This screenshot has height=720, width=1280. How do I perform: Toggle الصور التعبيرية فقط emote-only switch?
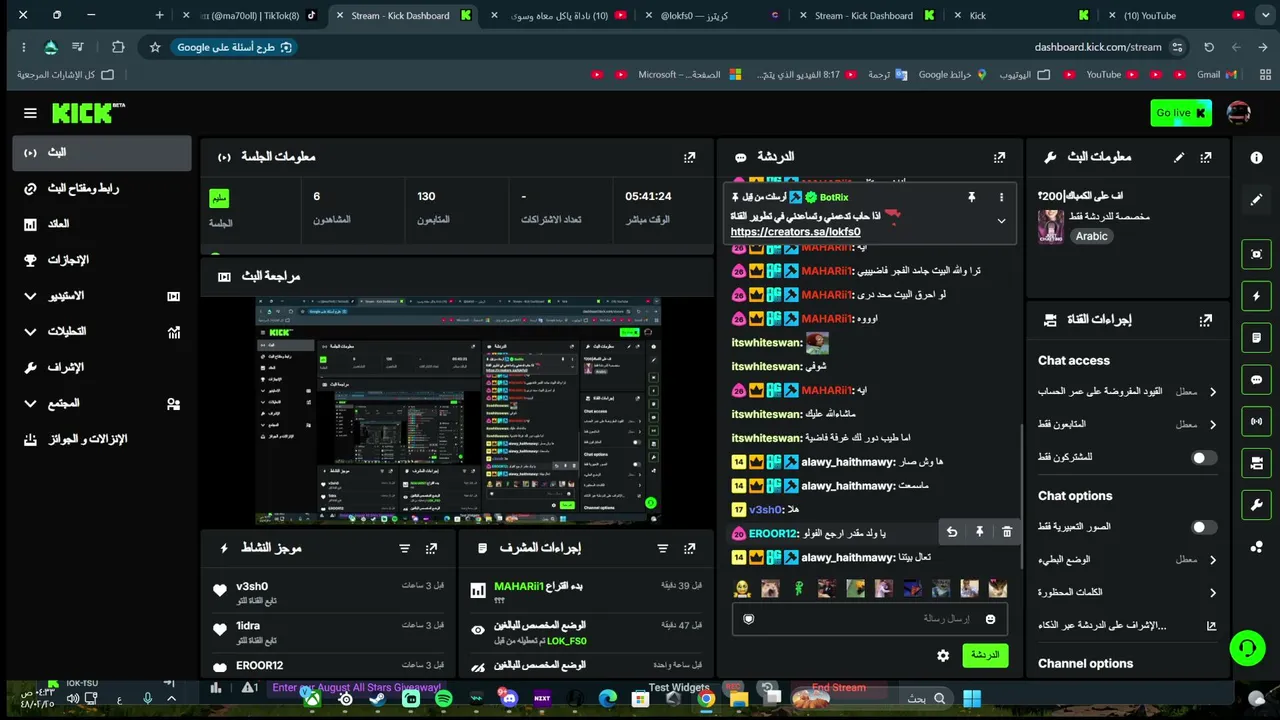(x=1204, y=526)
